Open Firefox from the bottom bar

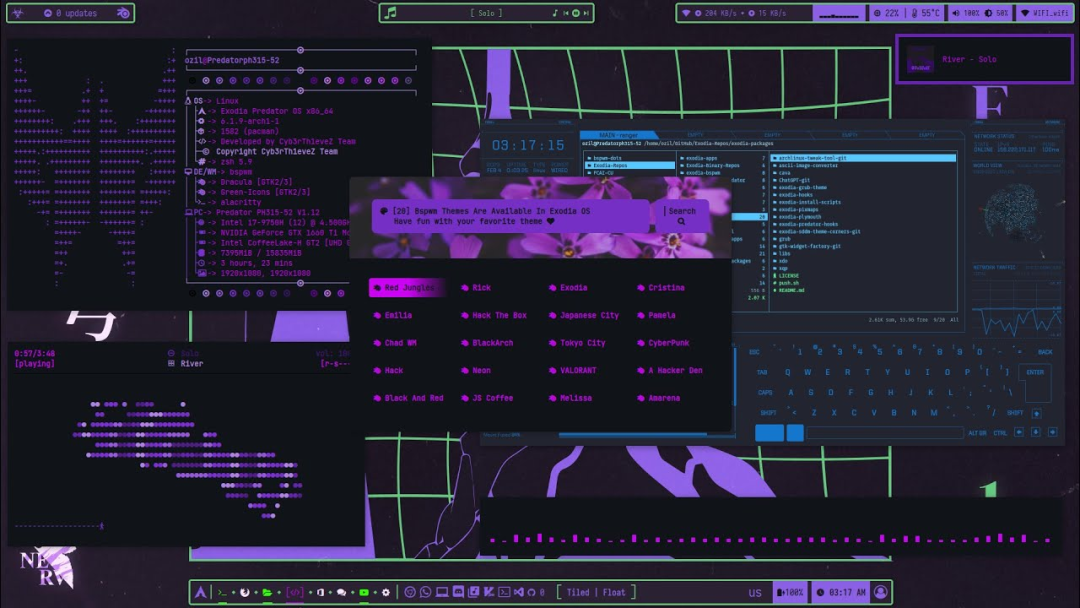245,592
